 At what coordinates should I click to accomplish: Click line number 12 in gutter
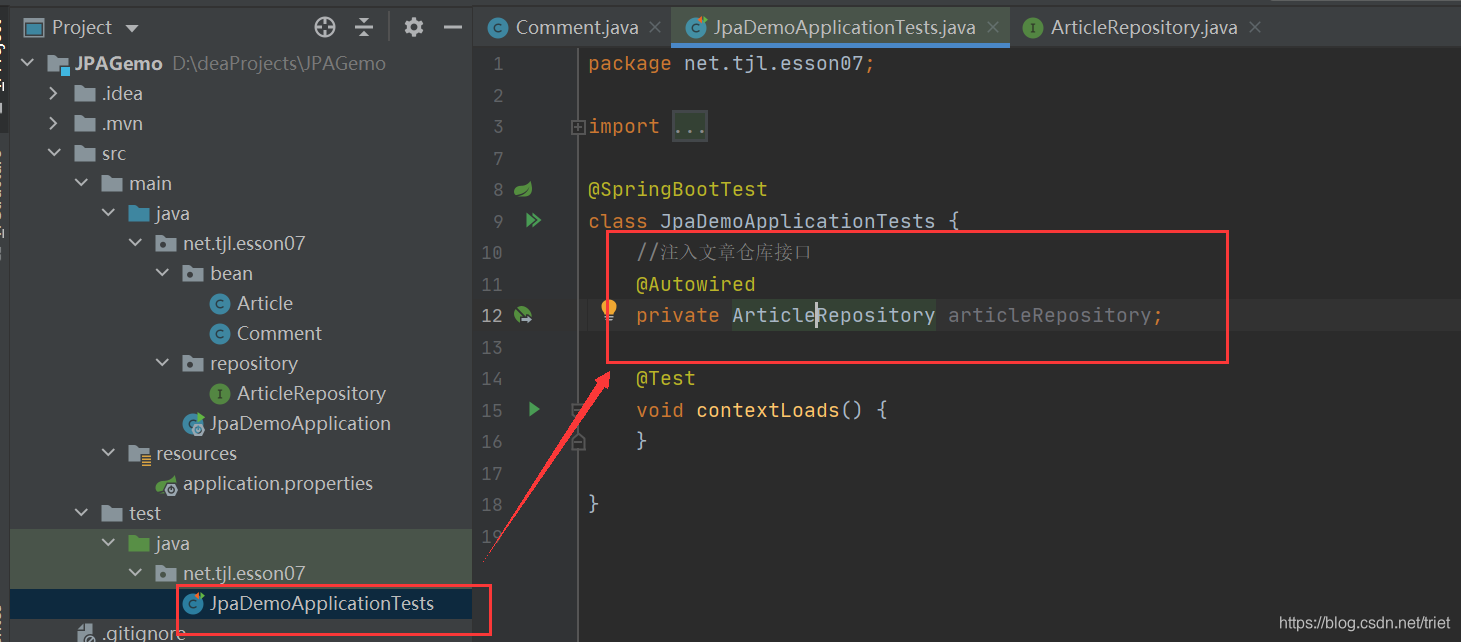point(492,315)
